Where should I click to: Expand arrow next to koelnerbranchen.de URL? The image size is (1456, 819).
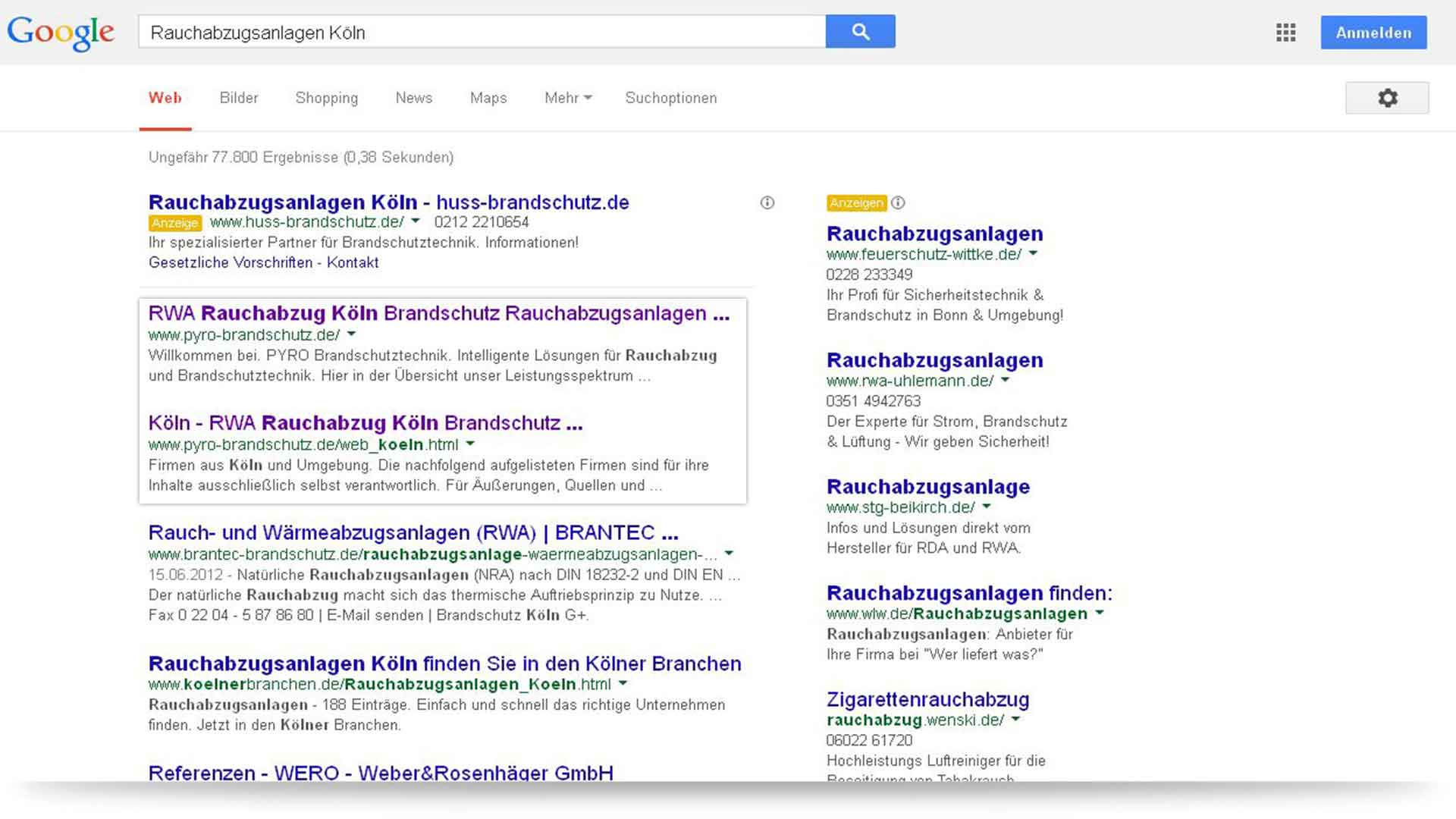[x=623, y=683]
